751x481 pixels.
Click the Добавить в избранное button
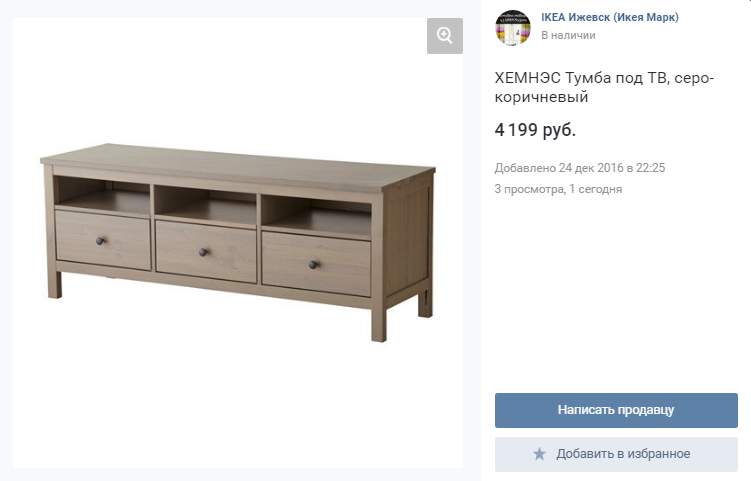pos(616,454)
